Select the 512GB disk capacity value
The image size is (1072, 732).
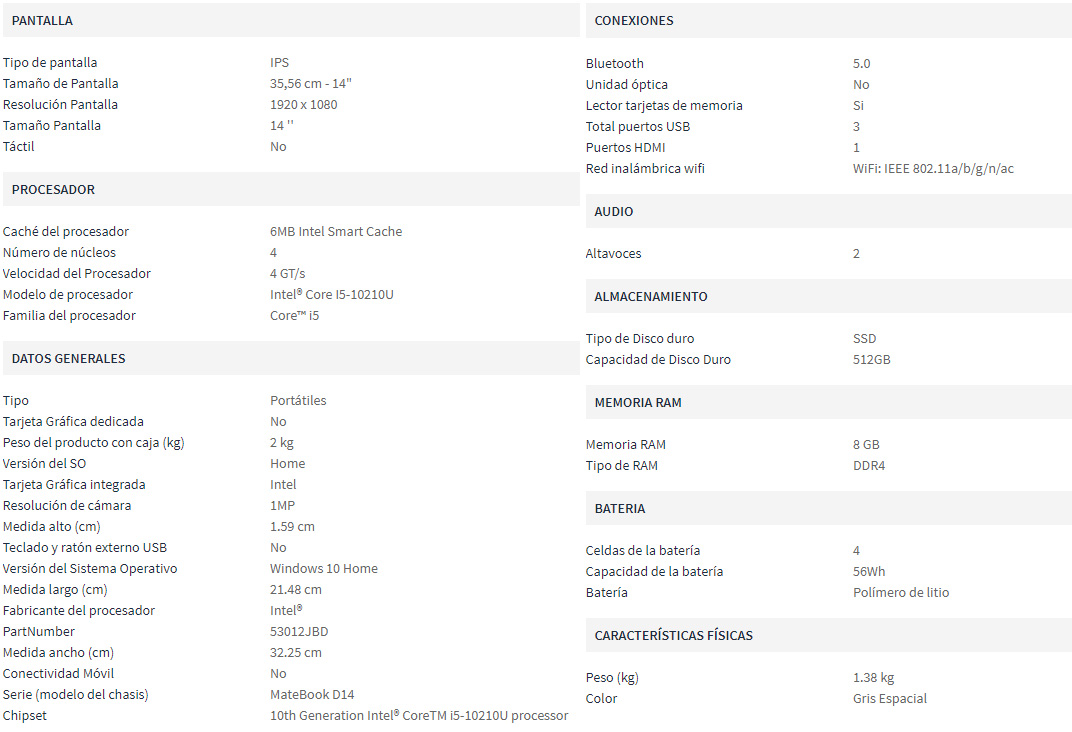tap(872, 360)
